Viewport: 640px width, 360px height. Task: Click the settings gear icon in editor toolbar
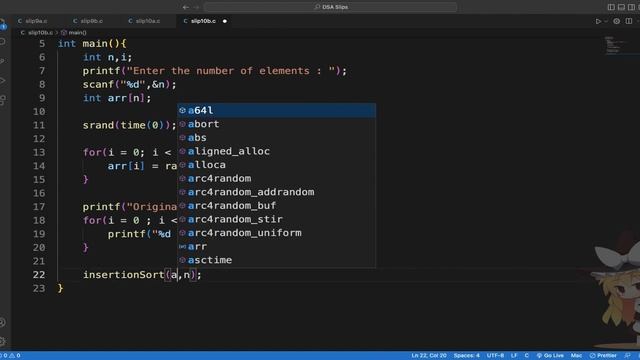point(616,21)
